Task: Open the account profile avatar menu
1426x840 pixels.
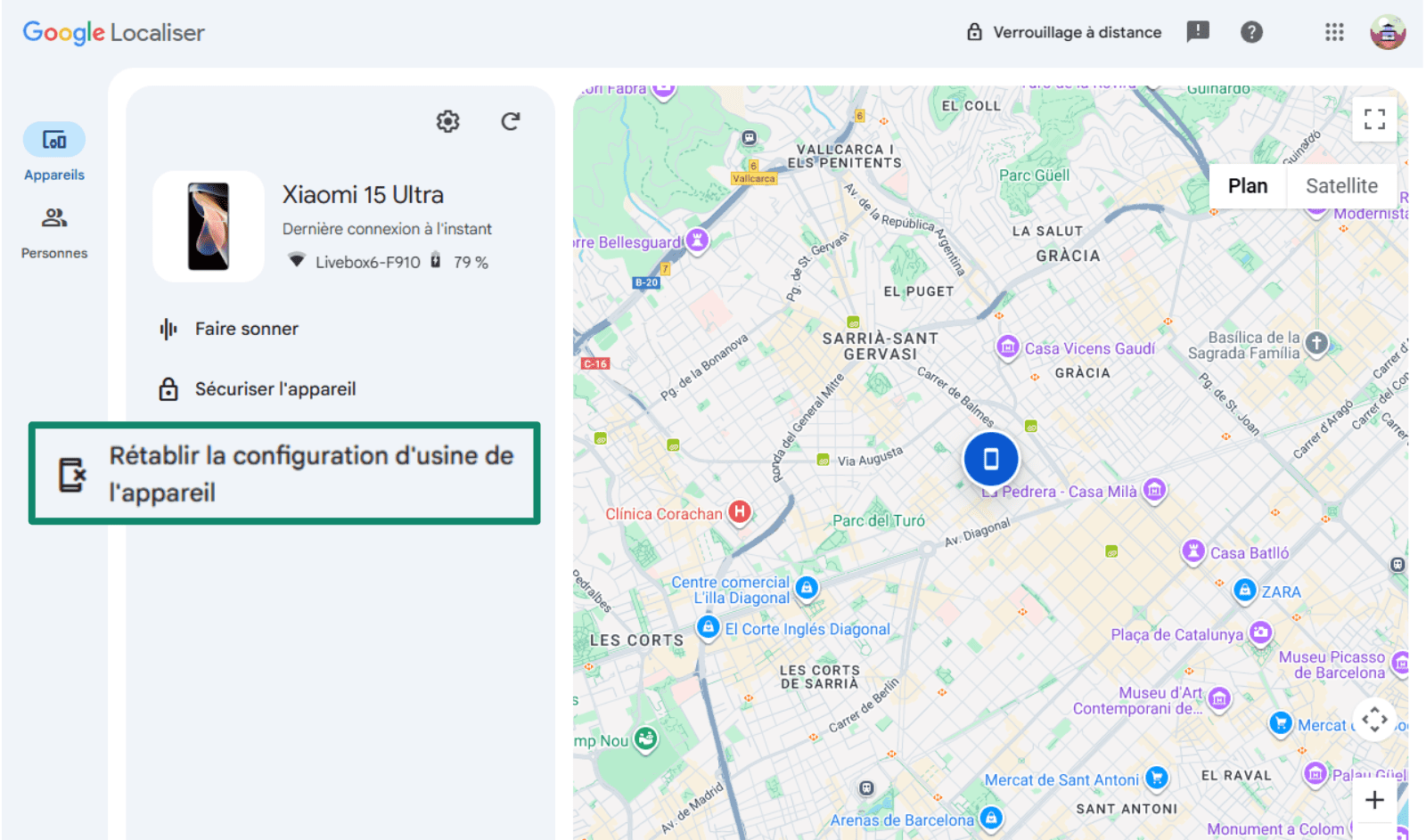Action: pyautogui.click(x=1387, y=32)
